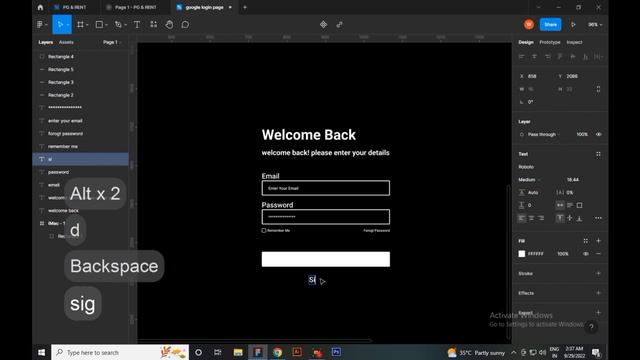Open the Pass through blend mode dropdown
The image size is (640, 360).
tap(544, 134)
